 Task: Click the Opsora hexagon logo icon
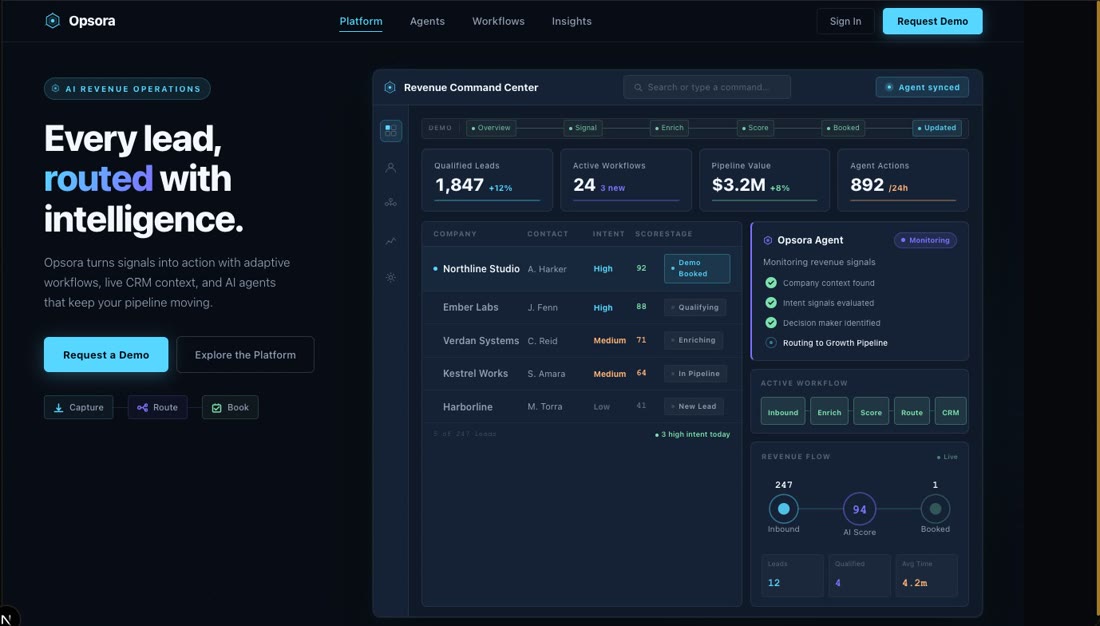(53, 21)
